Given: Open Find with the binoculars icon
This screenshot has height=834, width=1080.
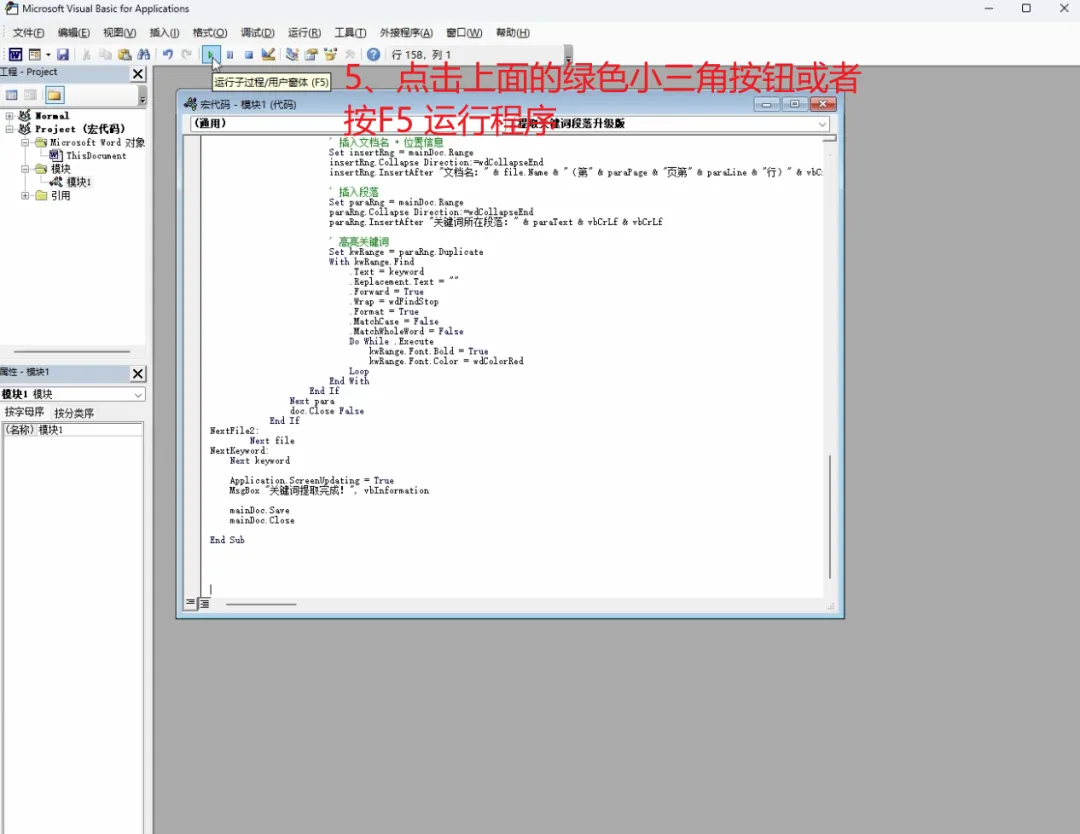Looking at the screenshot, I should tap(143, 54).
